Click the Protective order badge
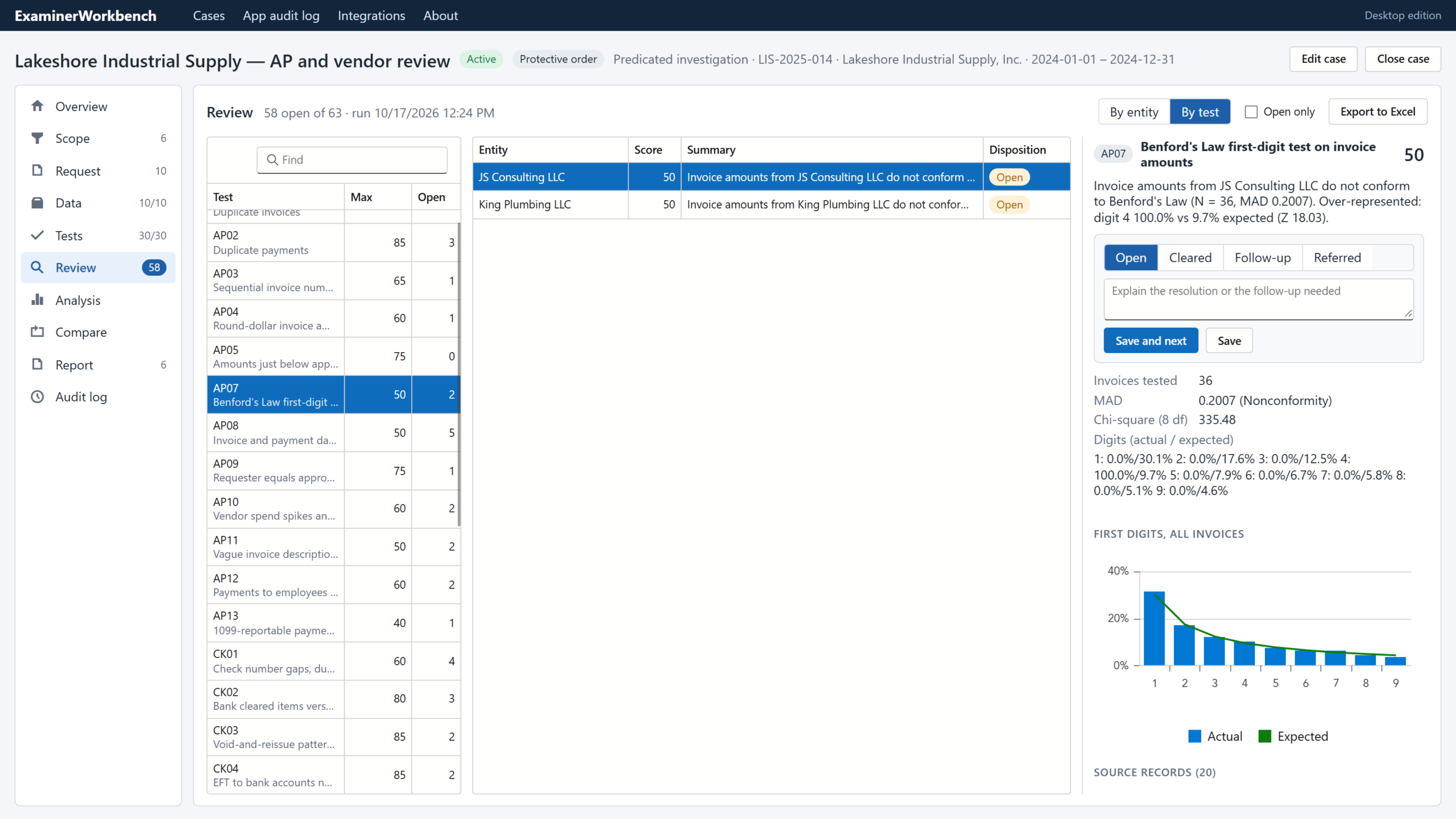Screen dimensions: 1456x819 pyautogui.click(x=558, y=59)
